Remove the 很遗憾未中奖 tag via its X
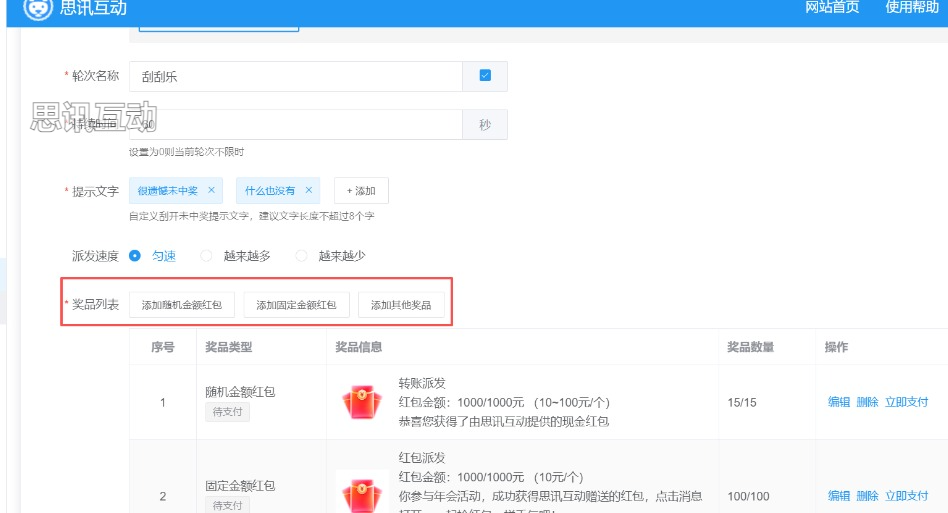 tap(211, 190)
